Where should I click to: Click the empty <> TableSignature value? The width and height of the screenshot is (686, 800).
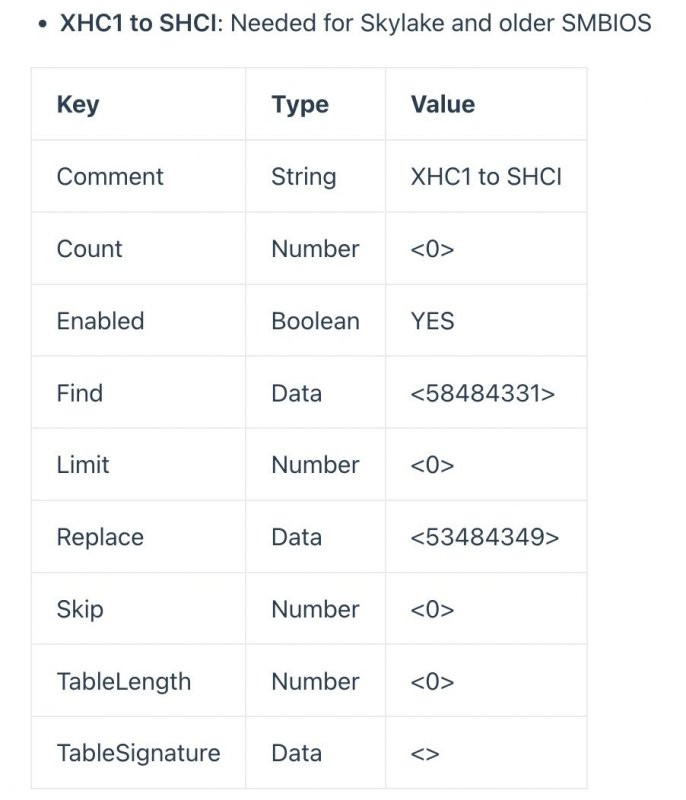(424, 753)
